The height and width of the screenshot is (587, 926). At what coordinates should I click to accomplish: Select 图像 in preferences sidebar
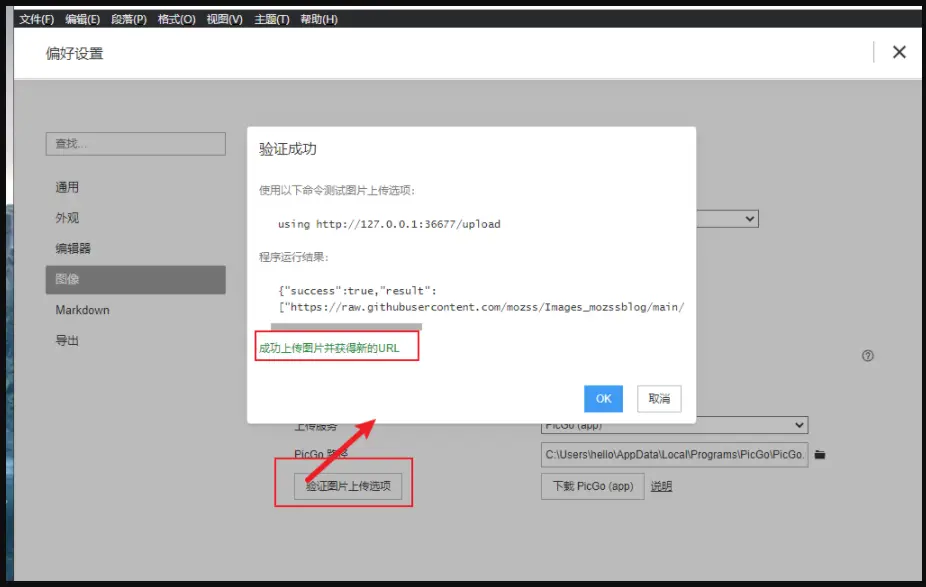136,279
